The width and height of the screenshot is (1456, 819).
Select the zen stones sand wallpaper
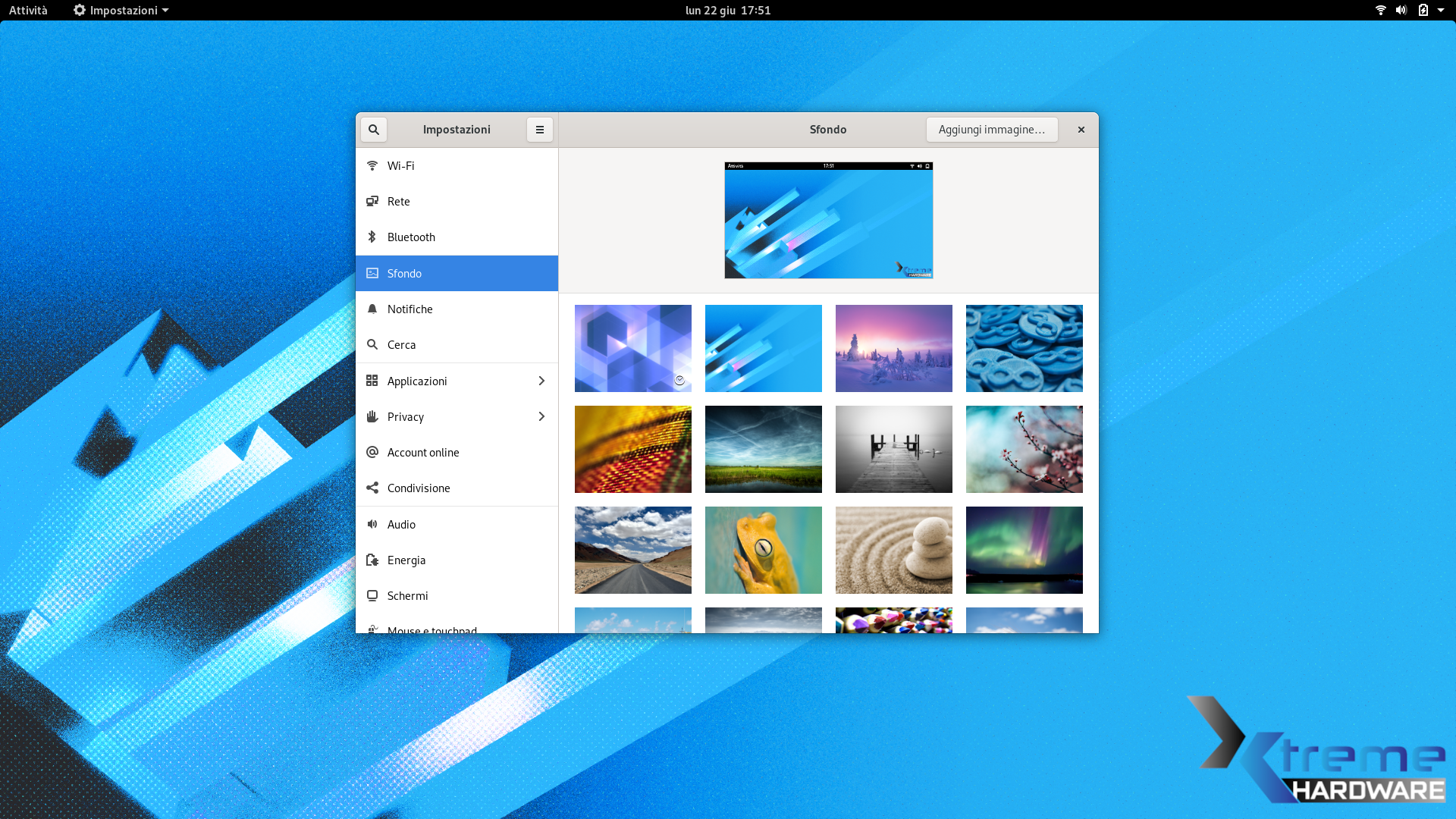(x=893, y=550)
